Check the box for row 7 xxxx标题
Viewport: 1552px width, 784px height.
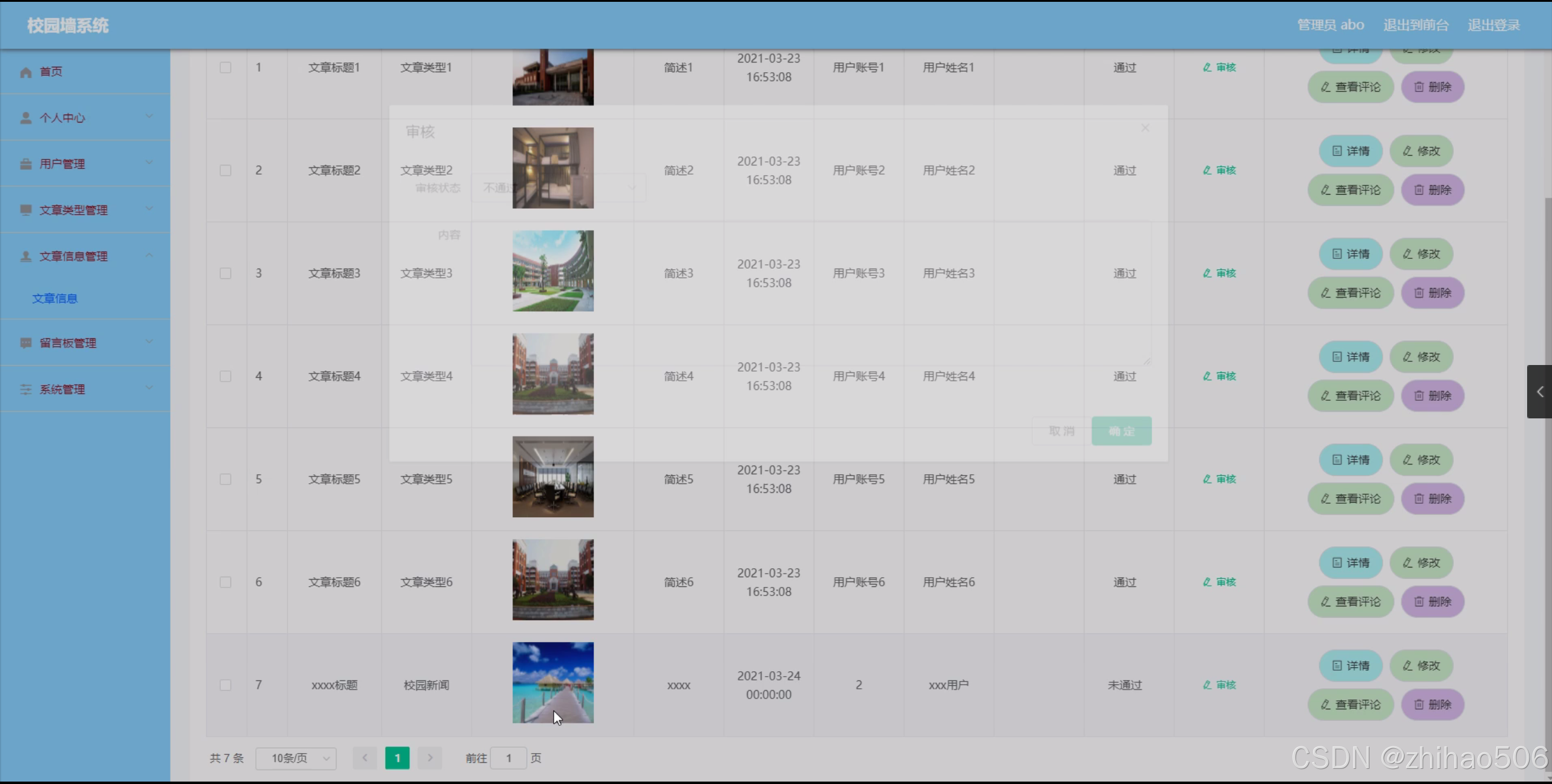click(x=226, y=685)
